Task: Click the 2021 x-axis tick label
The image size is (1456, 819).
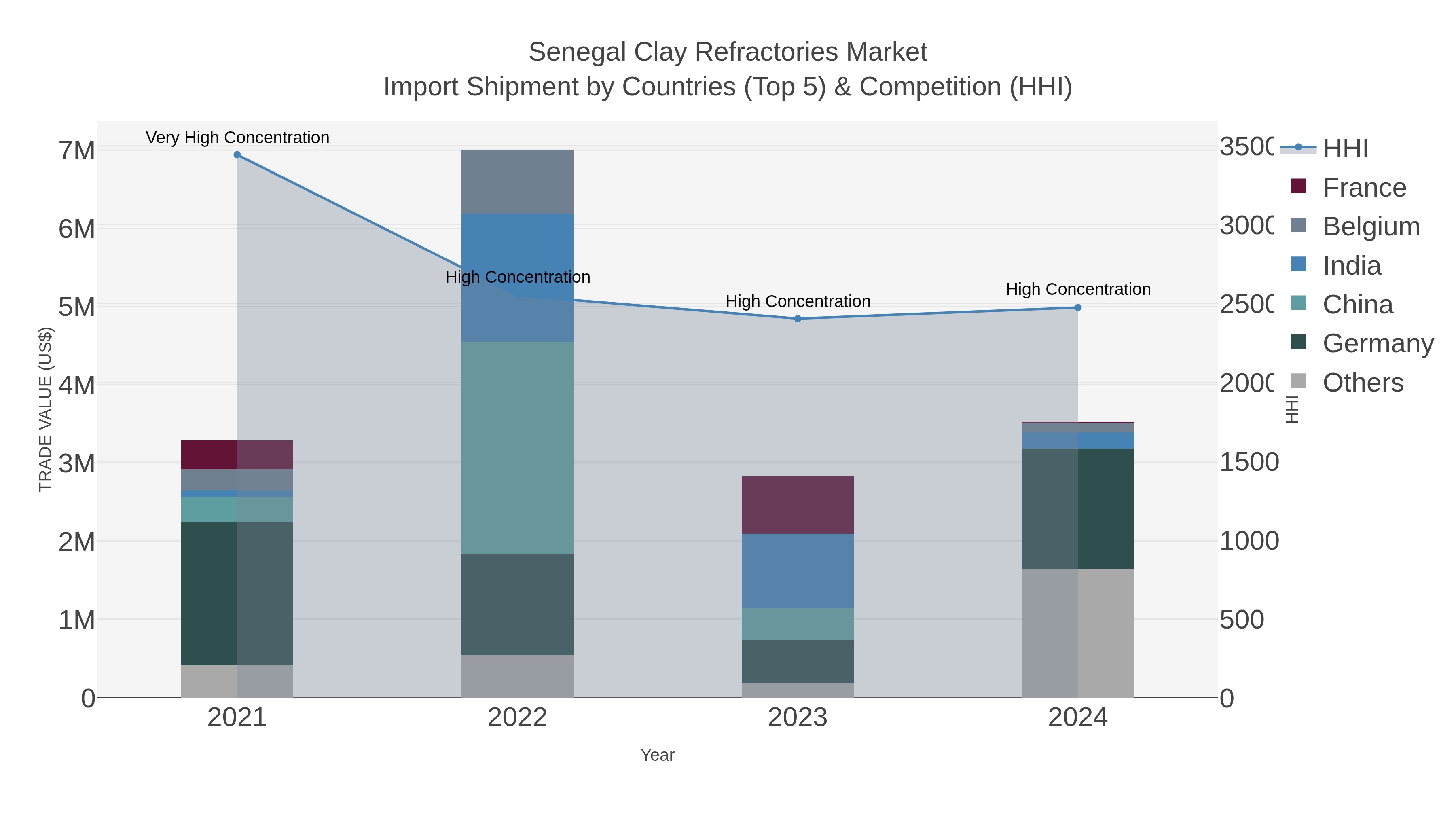Action: click(237, 718)
